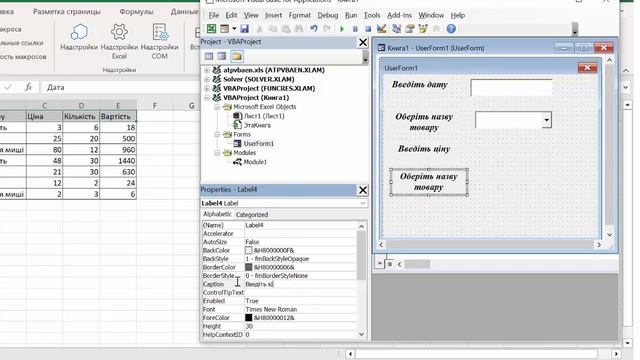Click the Toolbox icon in VBA toolbar

[x=436, y=29]
